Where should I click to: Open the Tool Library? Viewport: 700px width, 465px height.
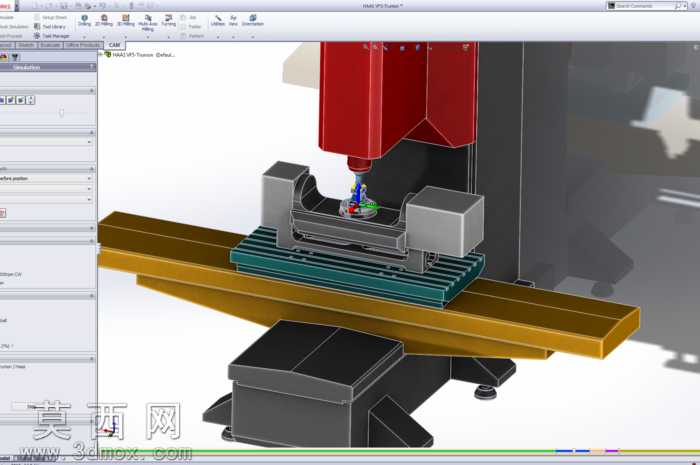pyautogui.click(x=50, y=27)
